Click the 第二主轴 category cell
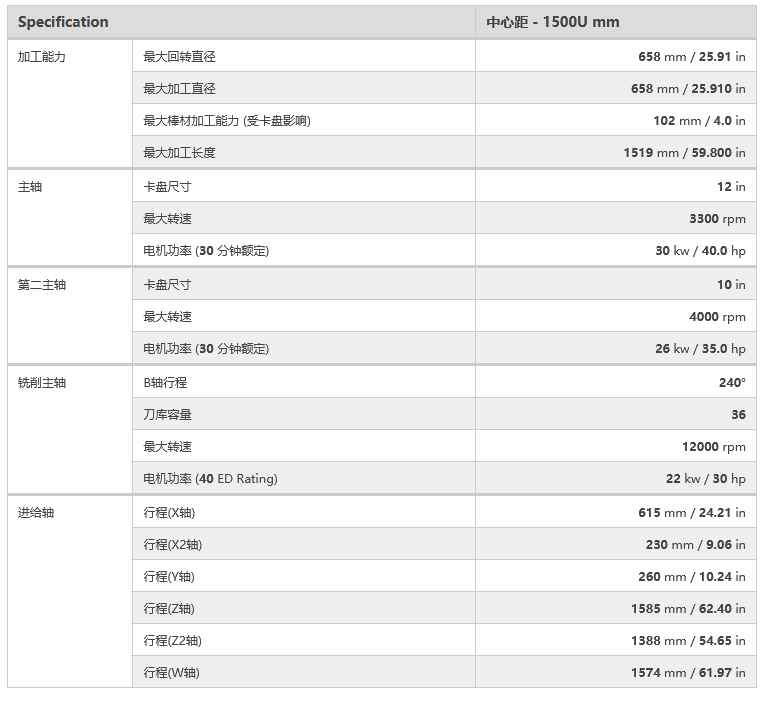Image resolution: width=763 pixels, height=701 pixels. pyautogui.click(x=42, y=285)
